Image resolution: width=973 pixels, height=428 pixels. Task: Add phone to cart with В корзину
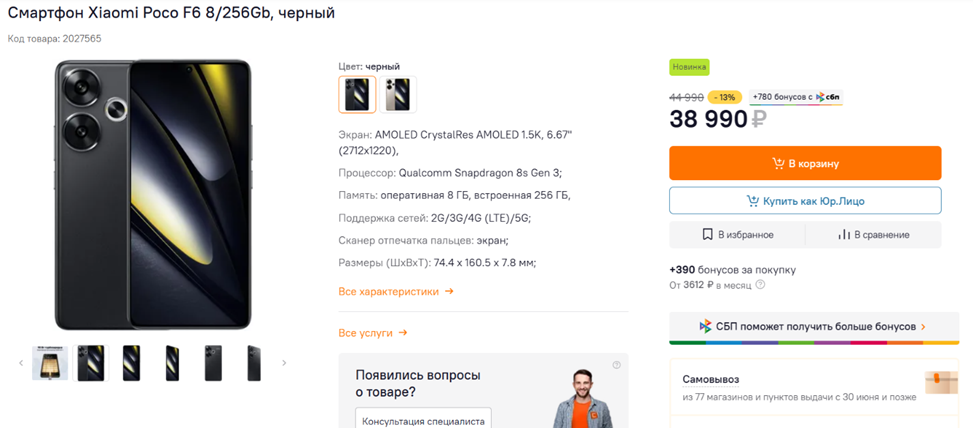click(805, 163)
